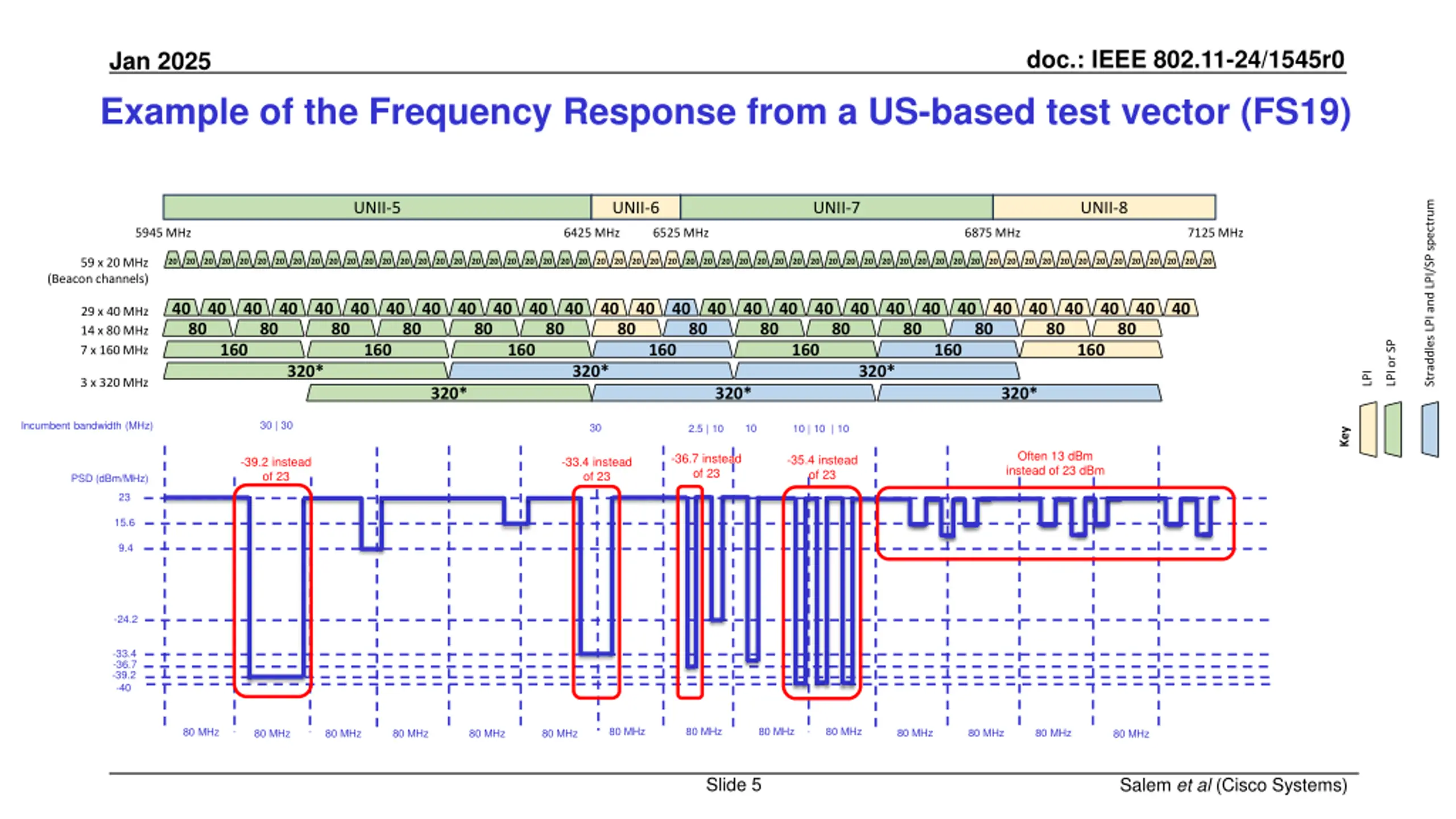Click the '15.6' PSD axis value
The image size is (1456, 819).
click(x=125, y=522)
